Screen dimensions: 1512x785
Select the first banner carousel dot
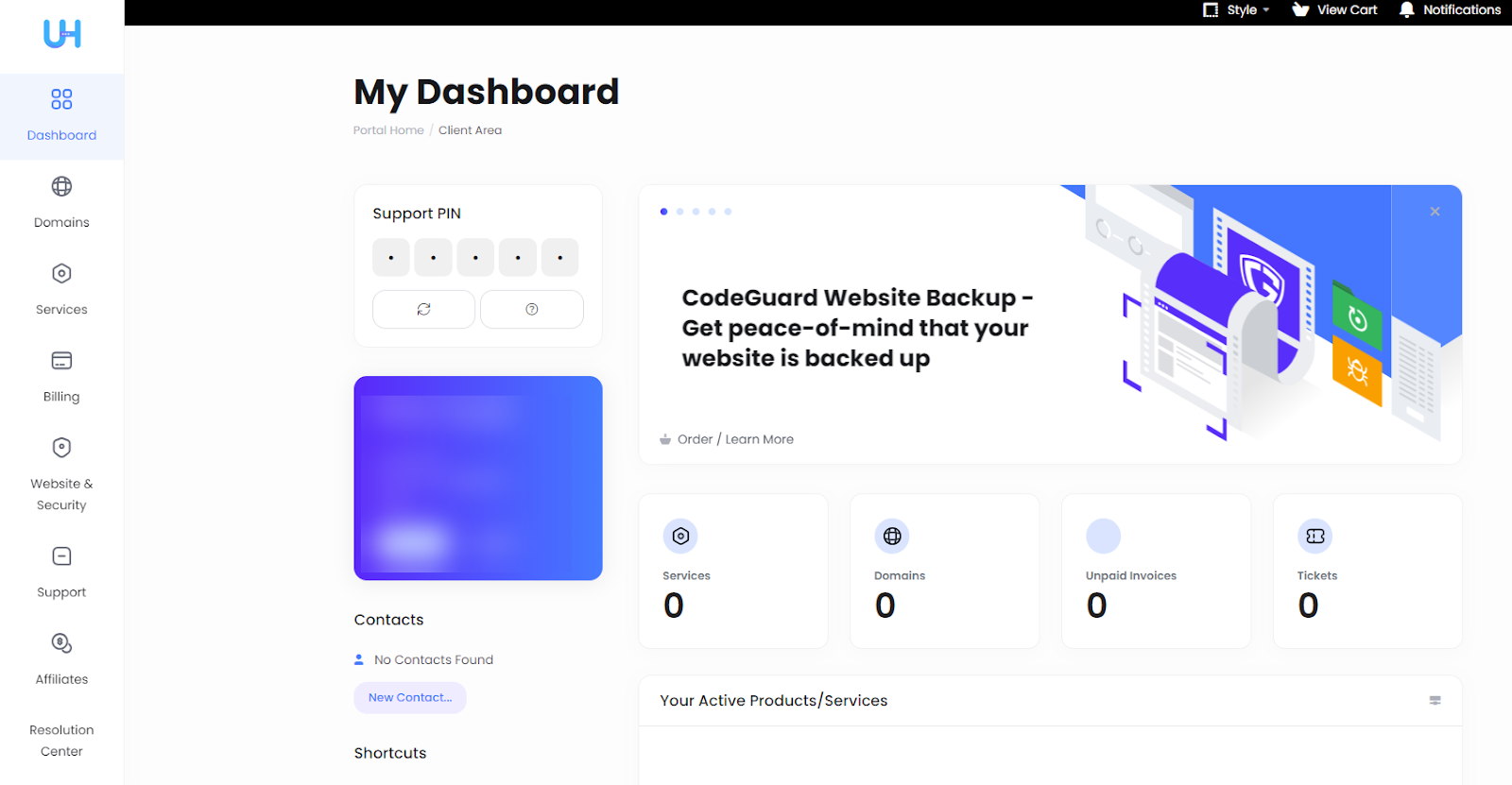pos(664,212)
